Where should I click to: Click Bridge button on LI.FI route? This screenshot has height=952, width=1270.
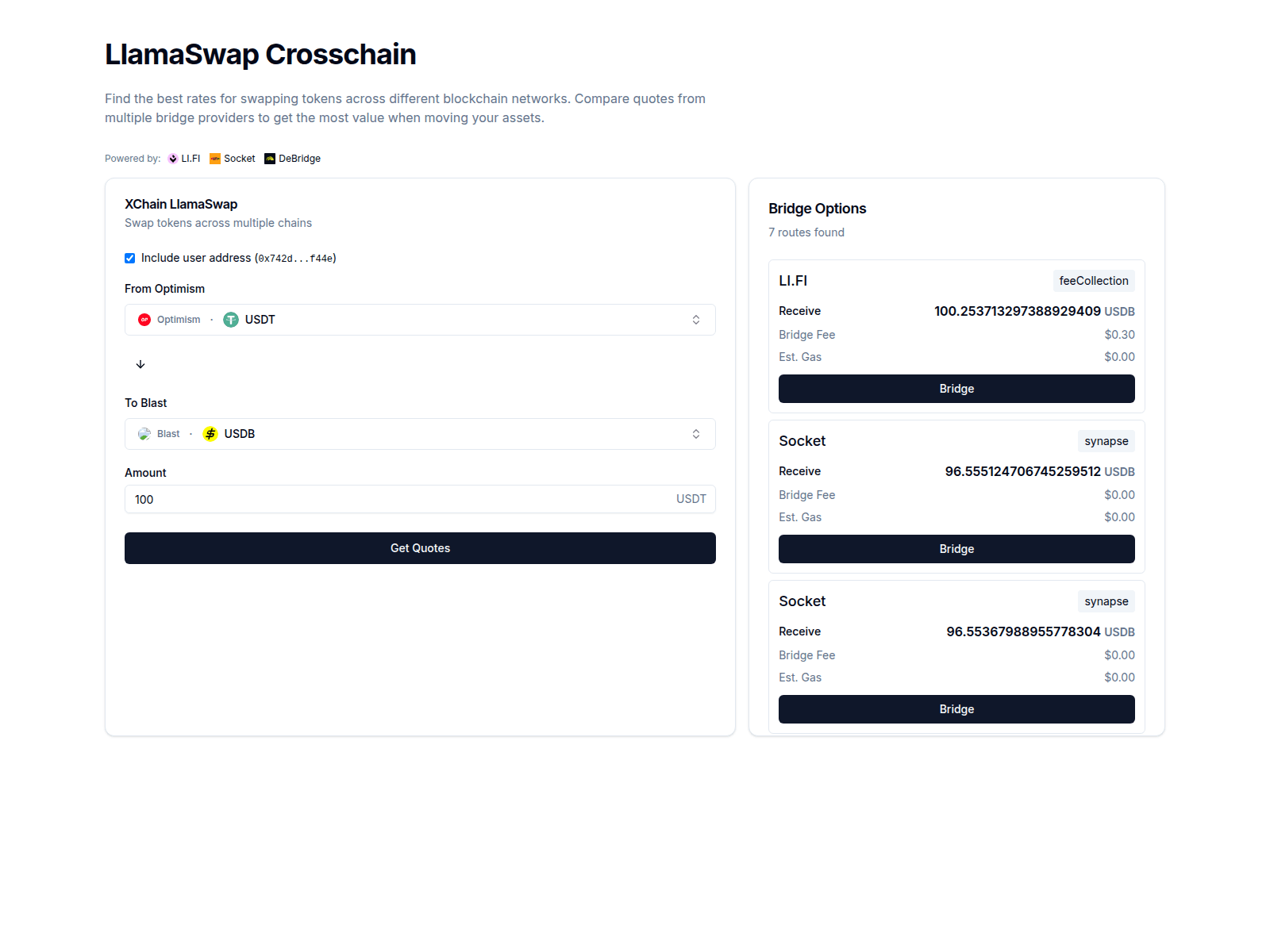click(956, 389)
